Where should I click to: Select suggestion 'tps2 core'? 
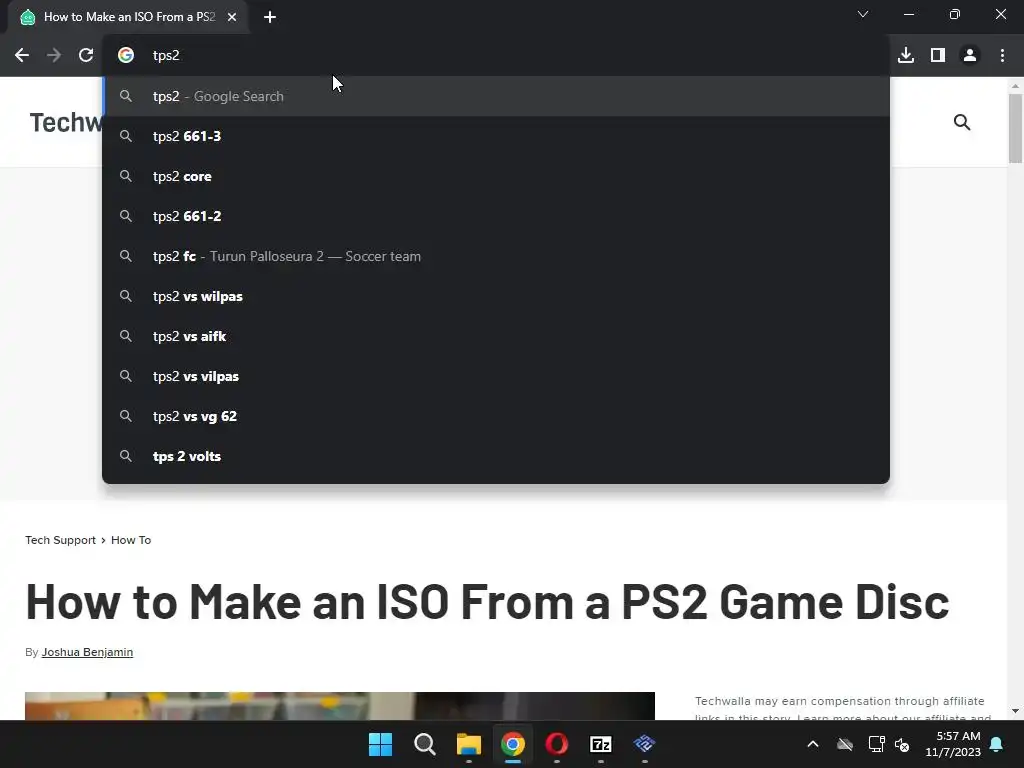[496, 176]
